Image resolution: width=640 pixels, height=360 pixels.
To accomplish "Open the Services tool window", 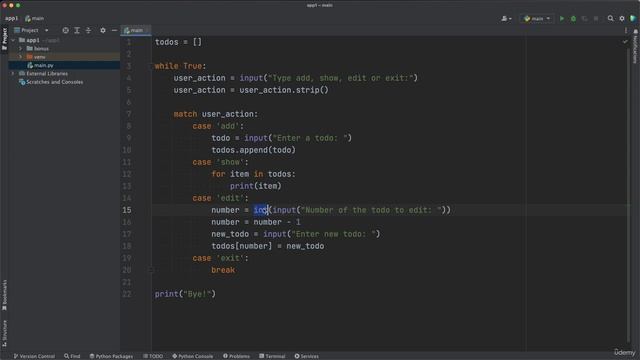I will tap(307, 356).
